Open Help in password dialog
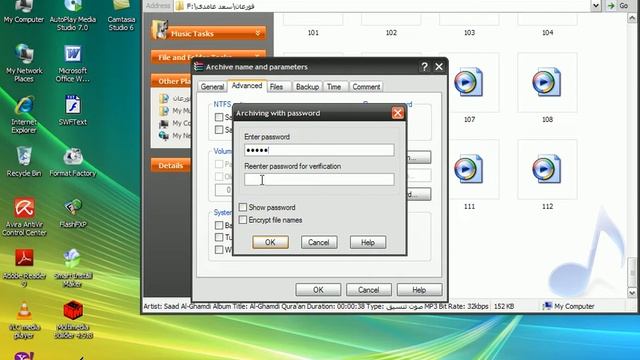The height and width of the screenshot is (360, 640). [x=368, y=242]
